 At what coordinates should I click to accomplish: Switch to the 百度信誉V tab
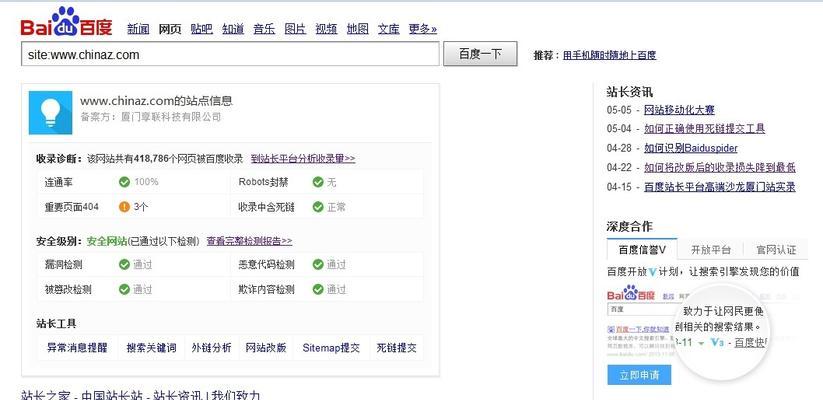pos(642,249)
